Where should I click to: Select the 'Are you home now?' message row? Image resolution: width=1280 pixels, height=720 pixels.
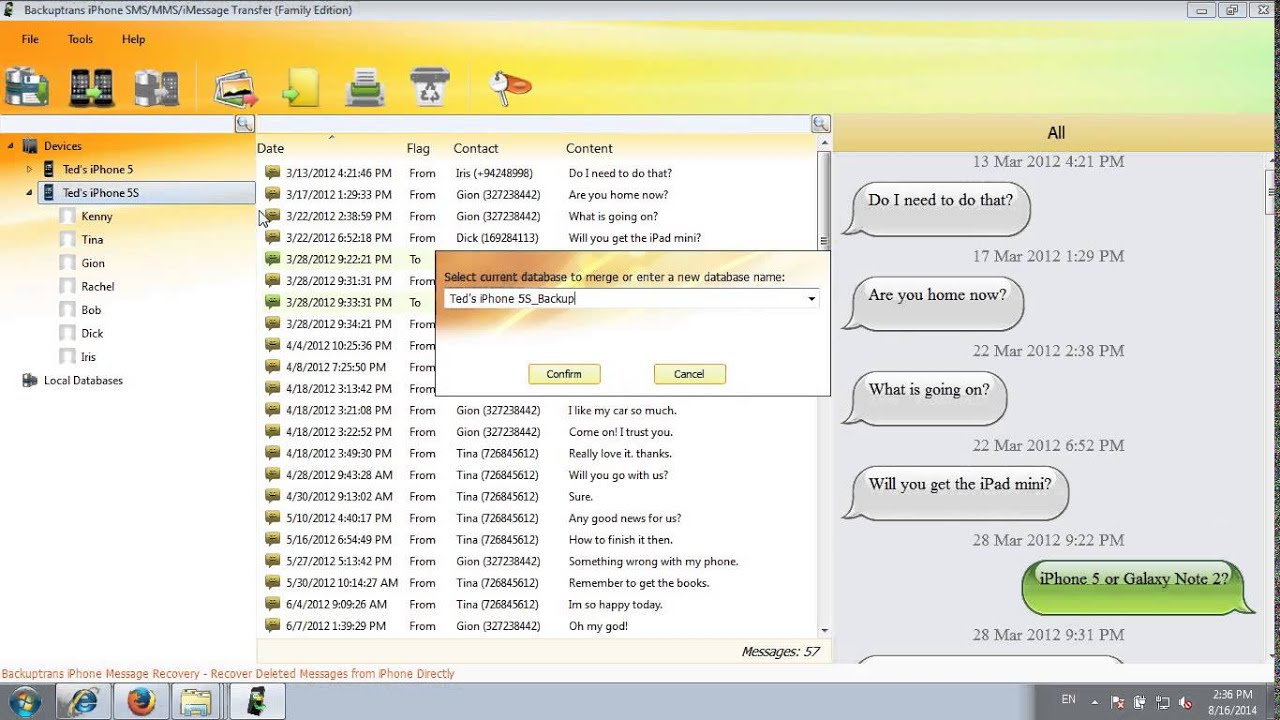(537, 195)
